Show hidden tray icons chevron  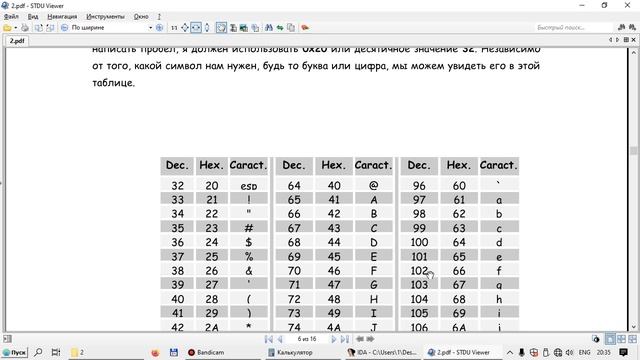tap(510, 352)
